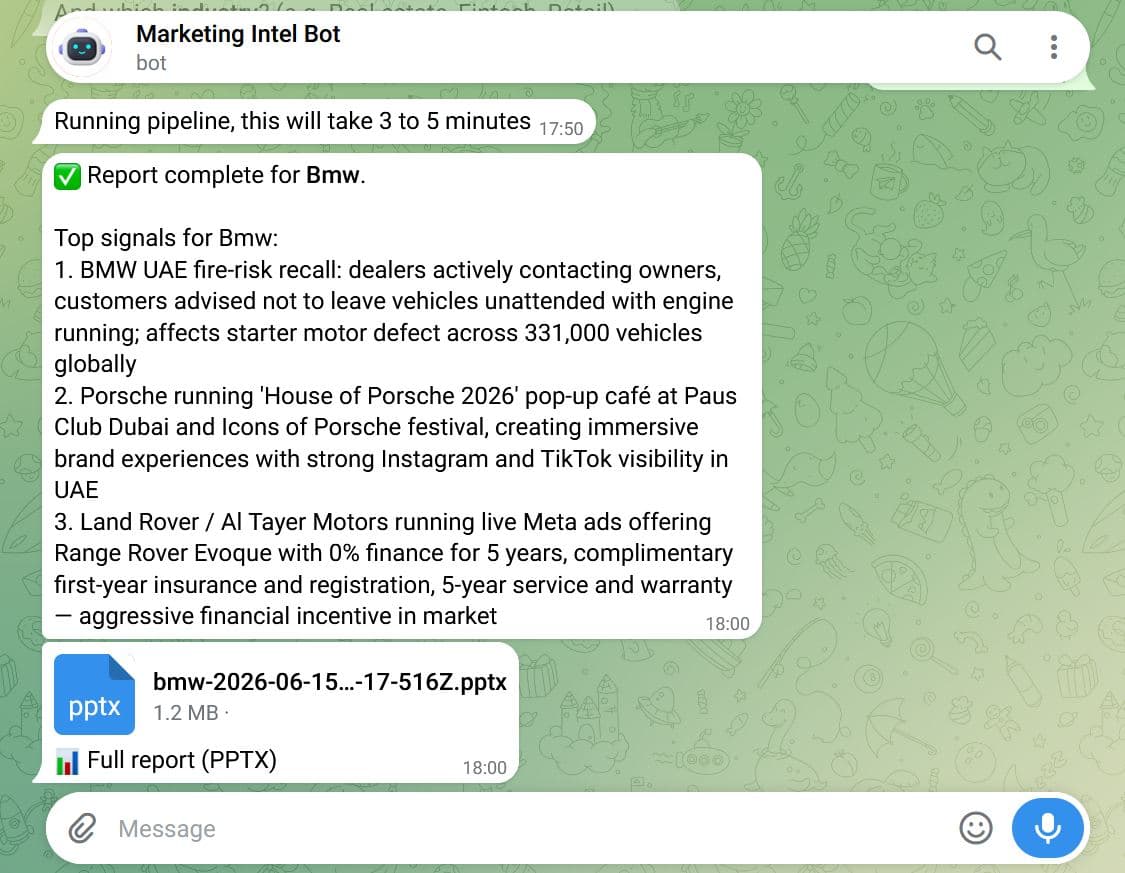Screen dimensions: 1125x873
Task: Click the paperclip attach file icon
Action: tap(83, 829)
